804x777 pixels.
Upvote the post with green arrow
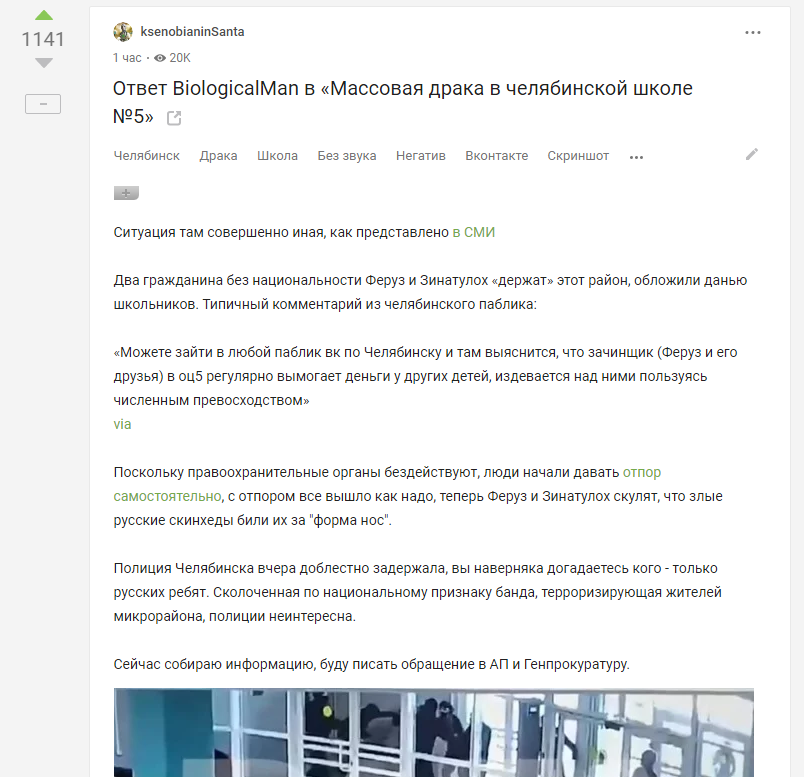44,15
